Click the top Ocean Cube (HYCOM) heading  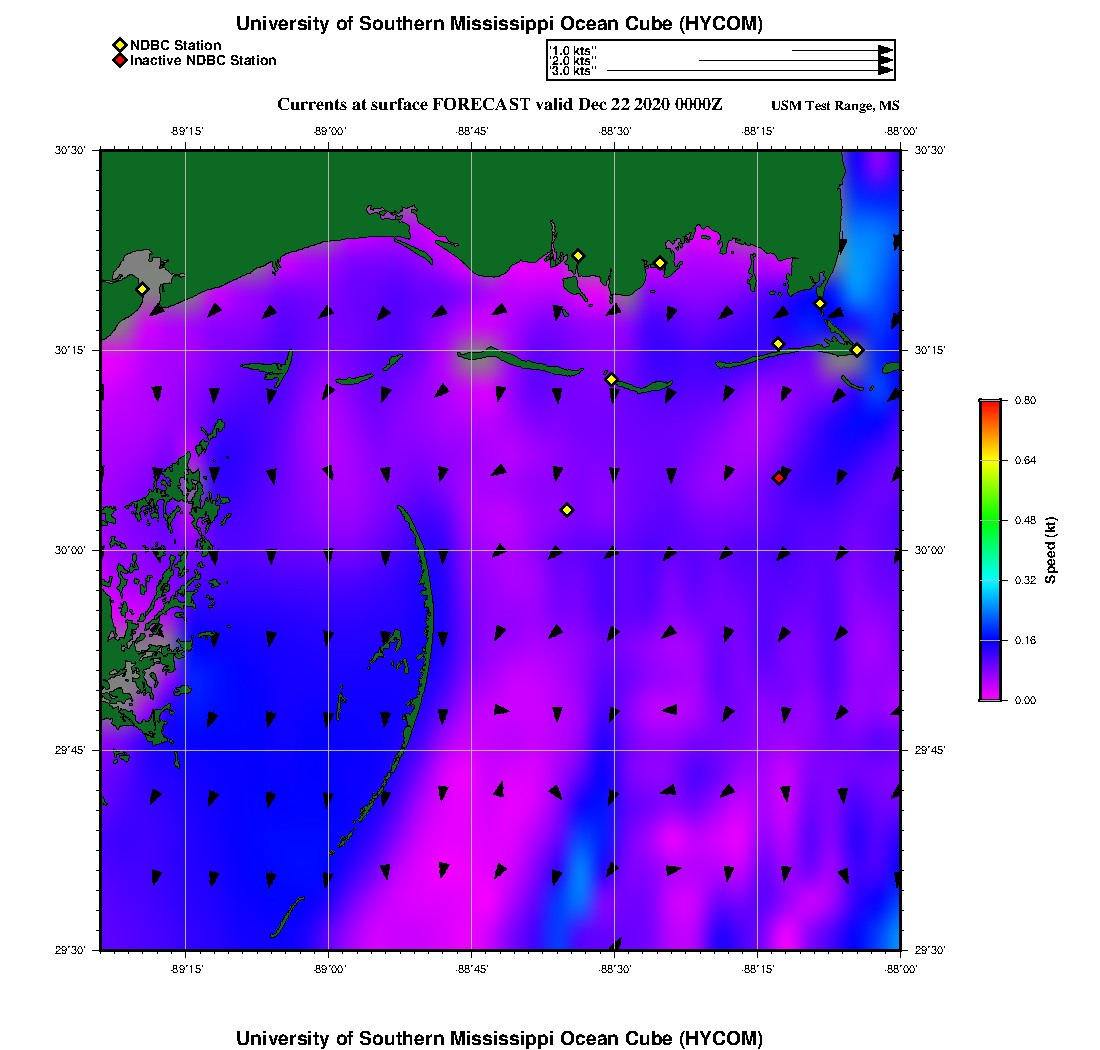(x=499, y=23)
